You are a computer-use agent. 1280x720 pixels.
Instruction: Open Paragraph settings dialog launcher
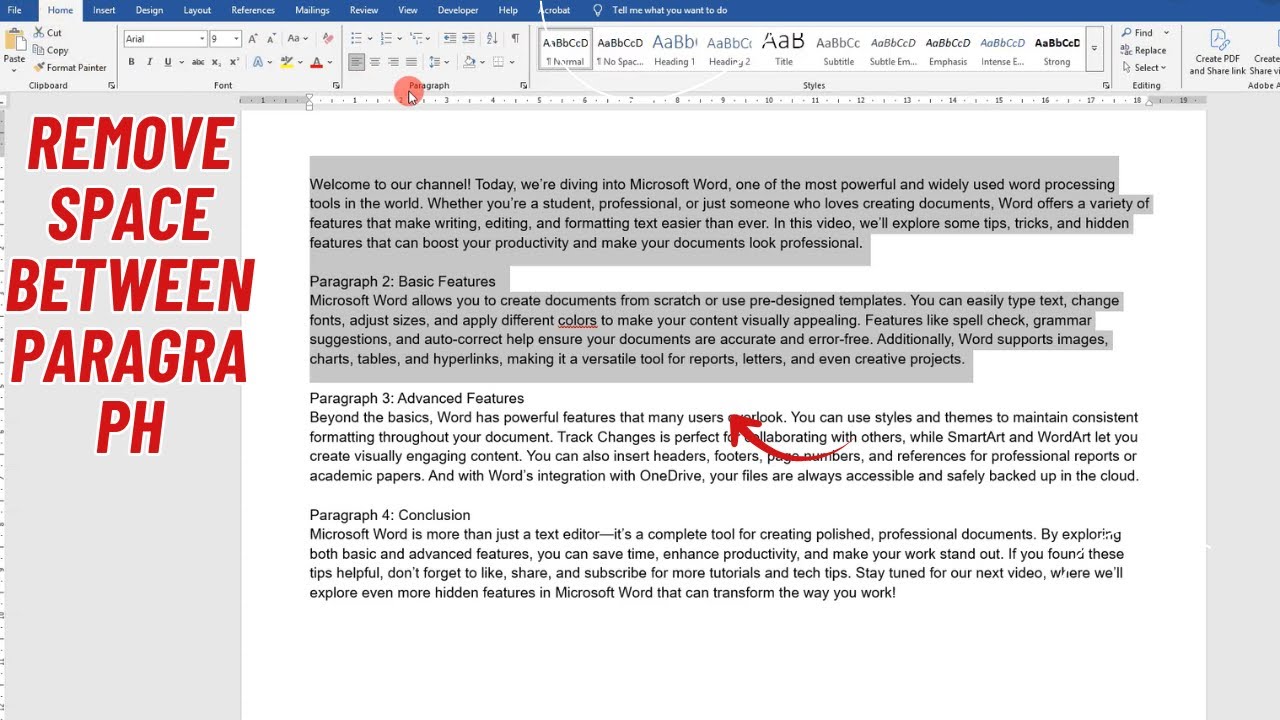pos(524,86)
